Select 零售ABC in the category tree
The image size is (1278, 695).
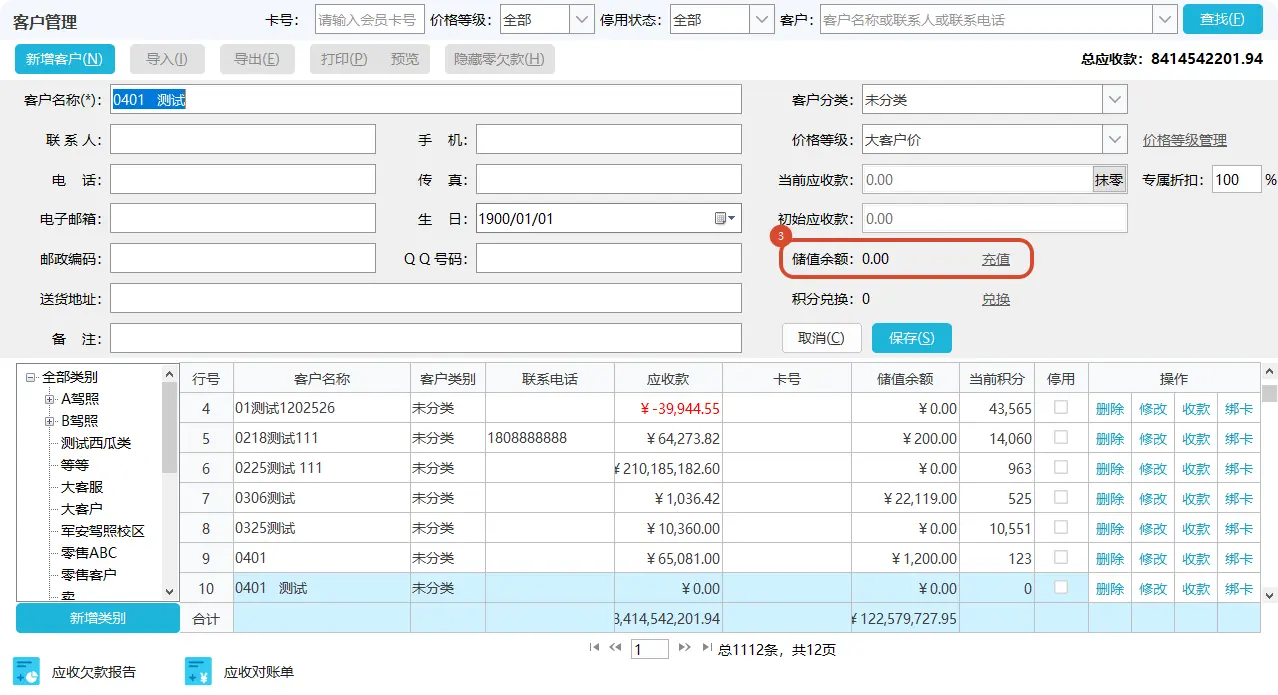tap(89, 553)
